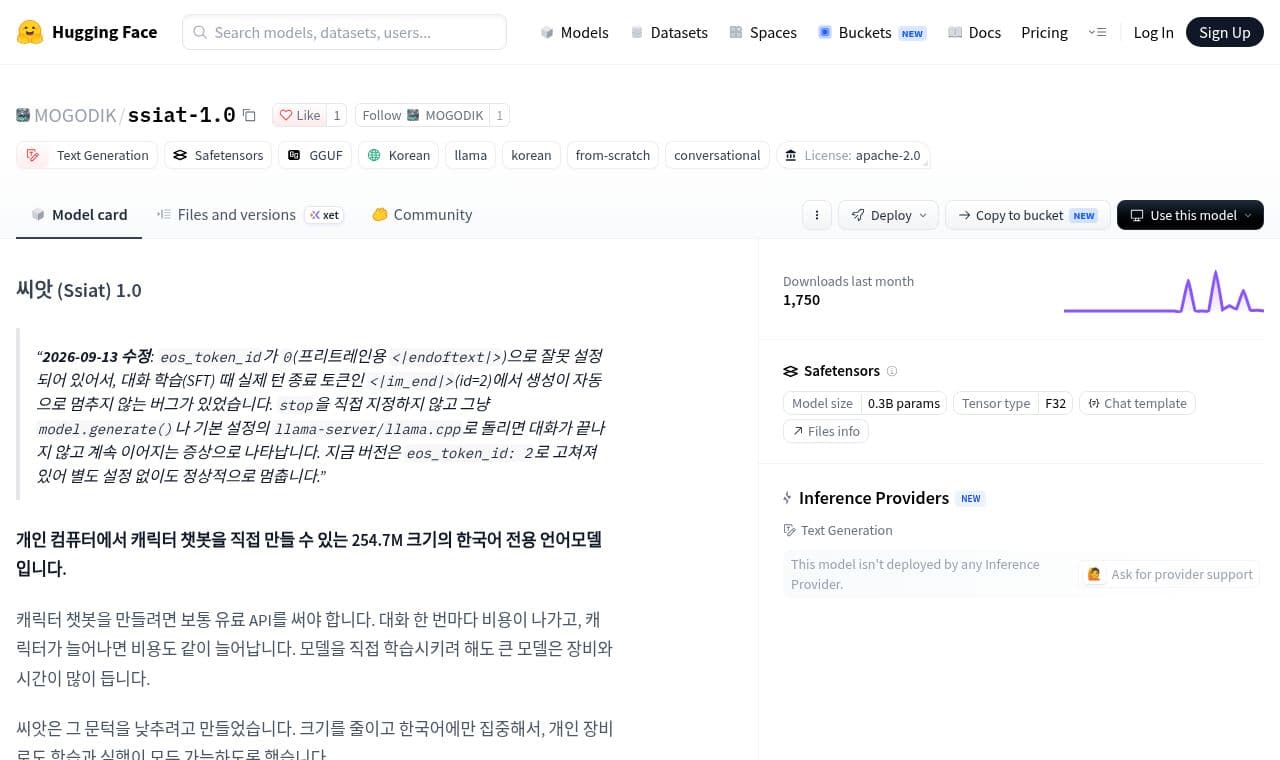The width and height of the screenshot is (1280, 760).
Task: Go to Datasets in the top navigation
Action: click(669, 32)
